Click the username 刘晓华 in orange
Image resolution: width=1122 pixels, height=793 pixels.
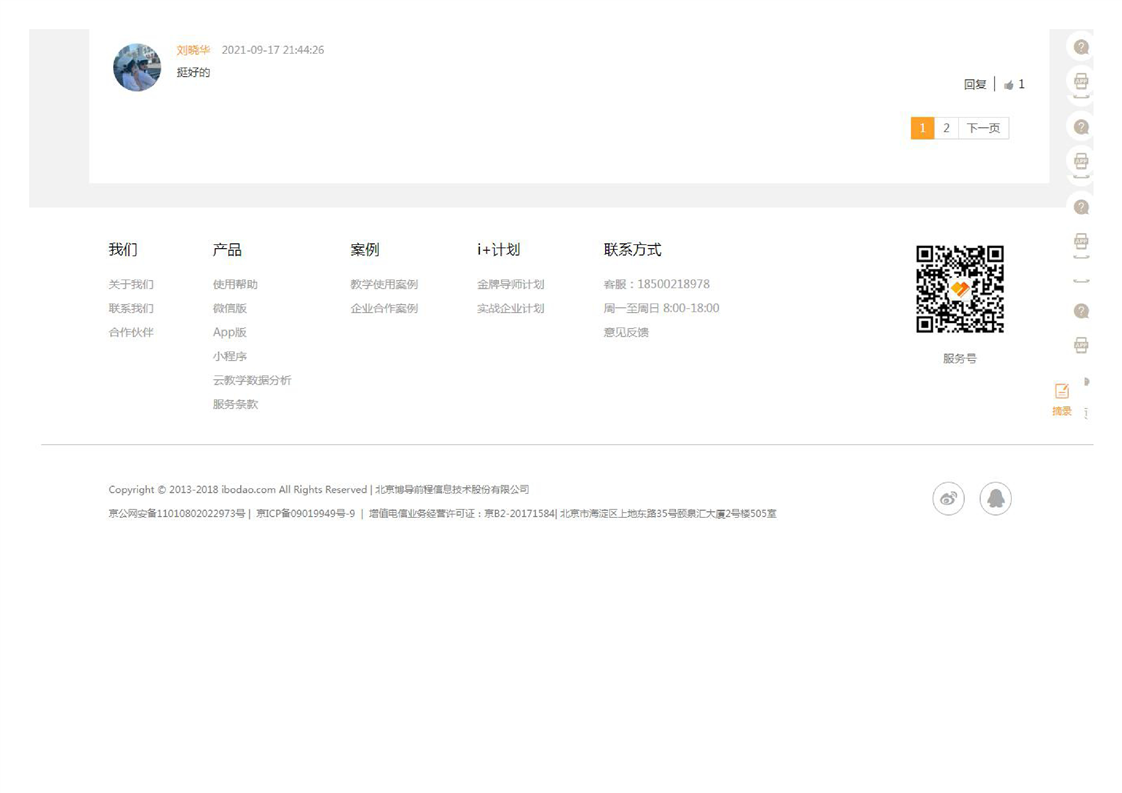point(193,50)
